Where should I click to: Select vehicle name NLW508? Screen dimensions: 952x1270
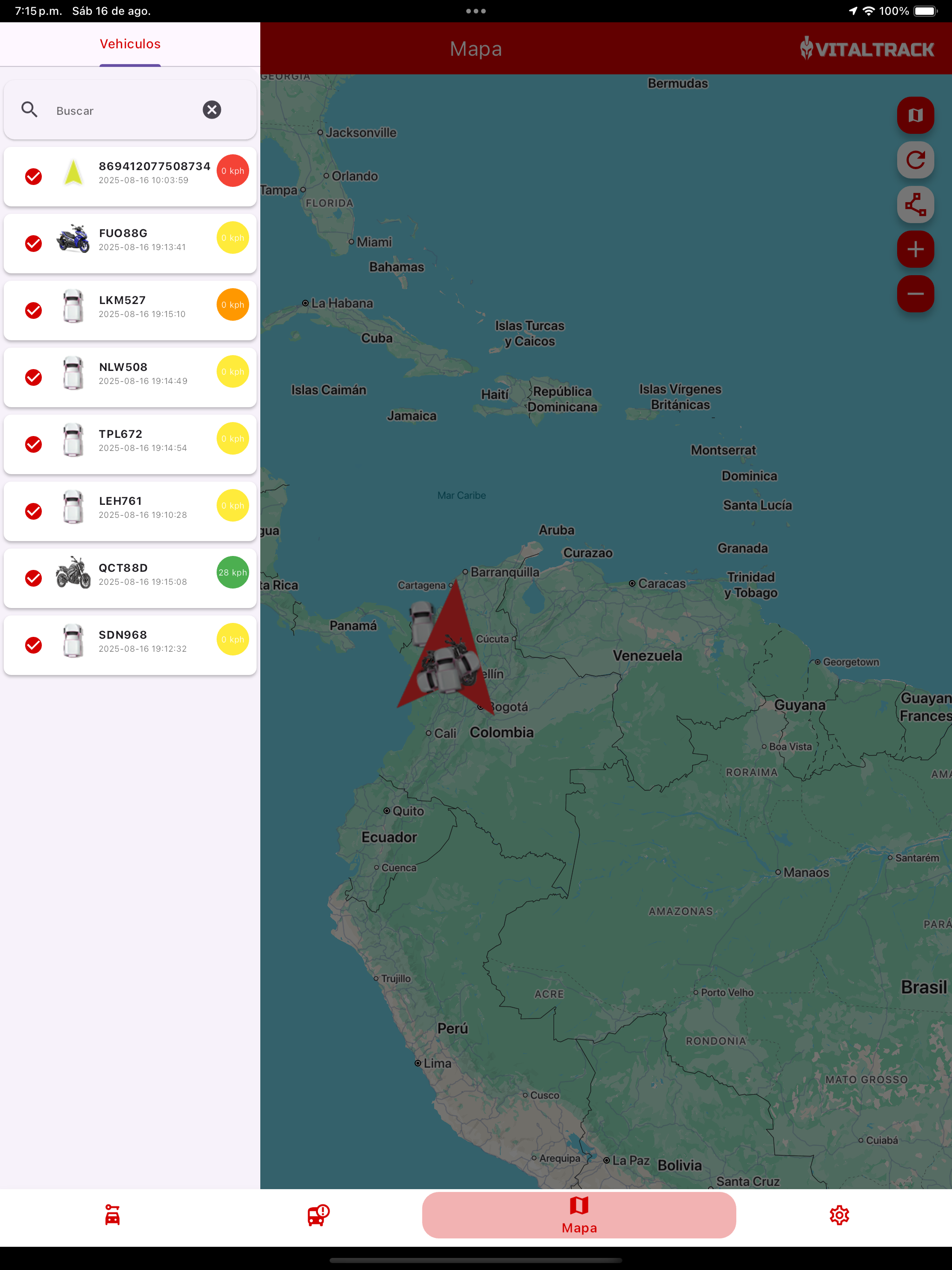123,367
